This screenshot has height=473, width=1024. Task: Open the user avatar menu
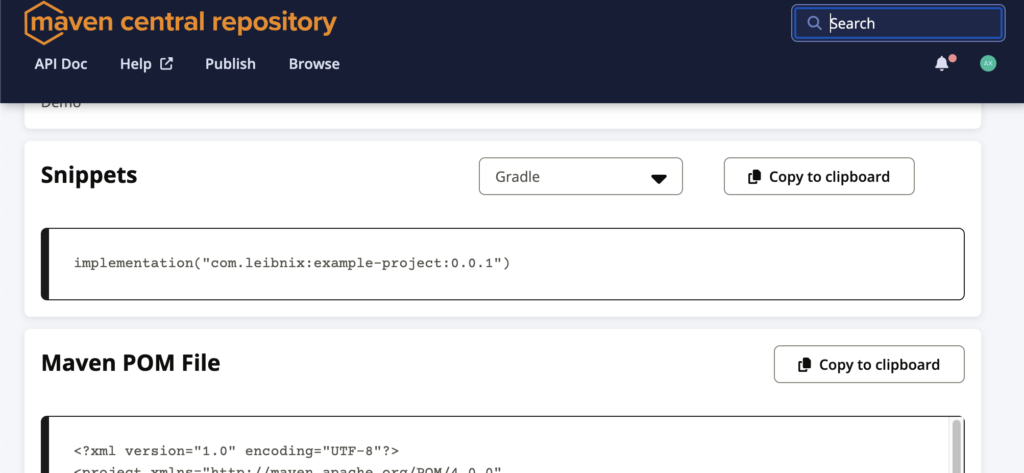[x=988, y=64]
